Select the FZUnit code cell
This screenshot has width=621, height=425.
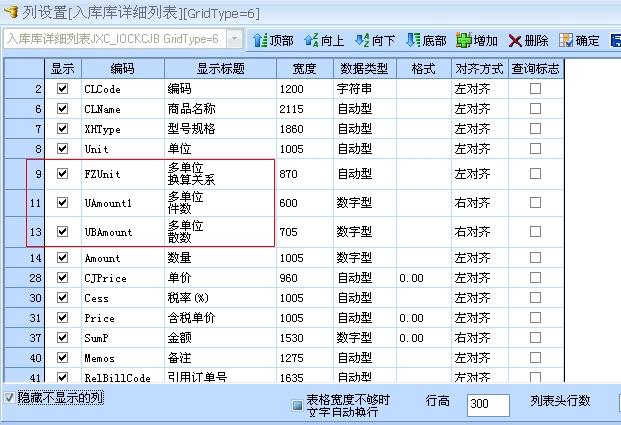[122, 174]
